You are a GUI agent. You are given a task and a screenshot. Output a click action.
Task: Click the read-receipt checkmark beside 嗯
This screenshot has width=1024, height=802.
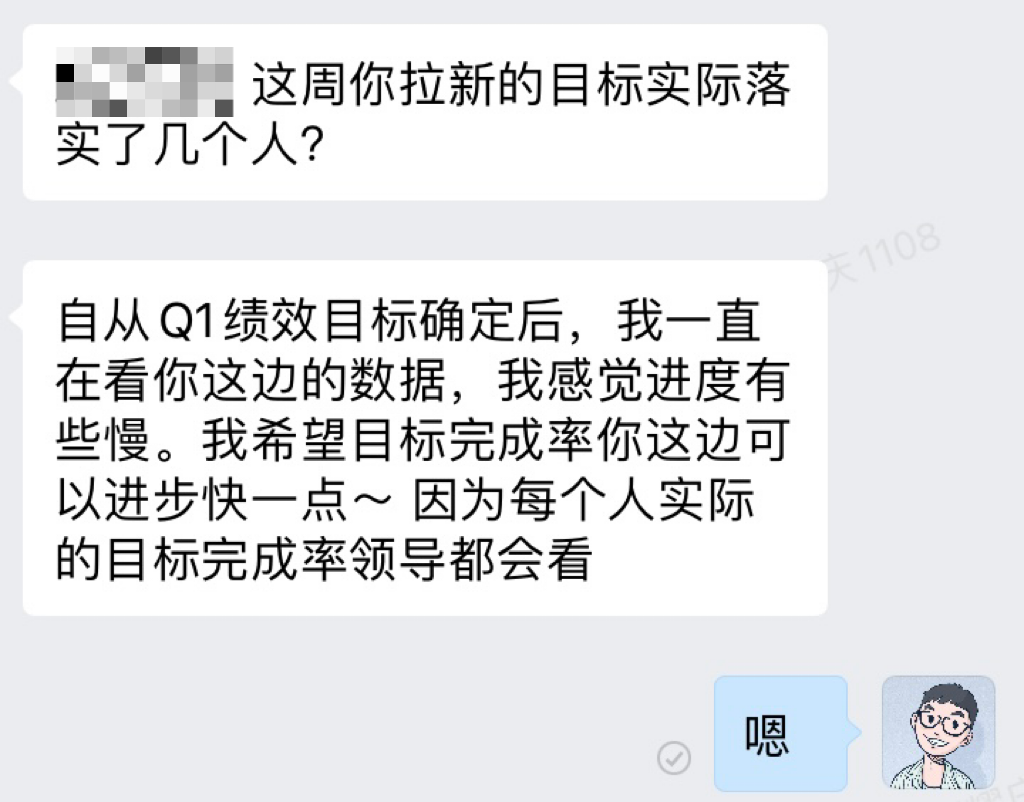pyautogui.click(x=673, y=758)
